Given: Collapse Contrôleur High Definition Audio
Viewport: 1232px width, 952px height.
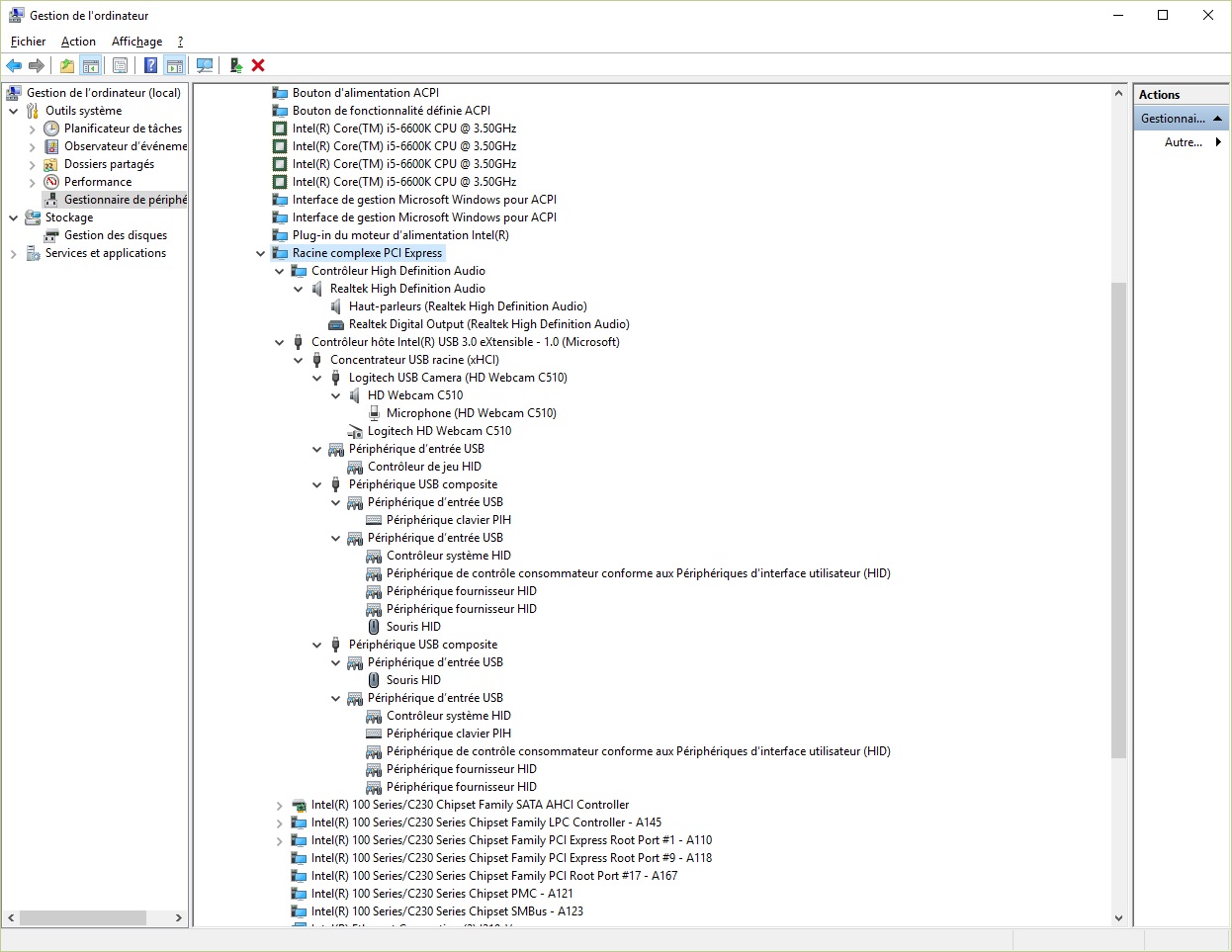Looking at the screenshot, I should tap(280, 271).
